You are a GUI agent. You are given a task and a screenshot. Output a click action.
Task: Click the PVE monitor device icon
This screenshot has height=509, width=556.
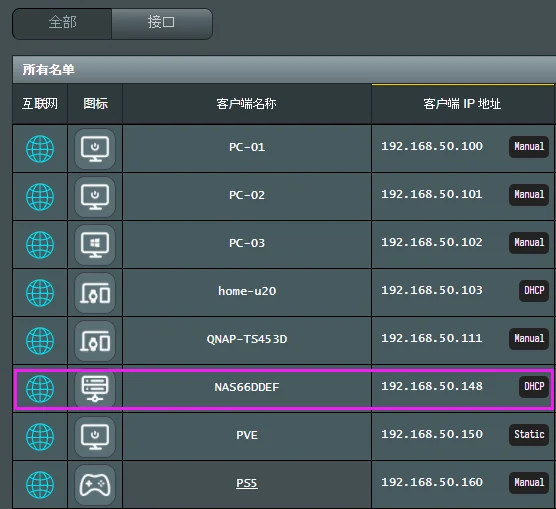click(x=95, y=437)
